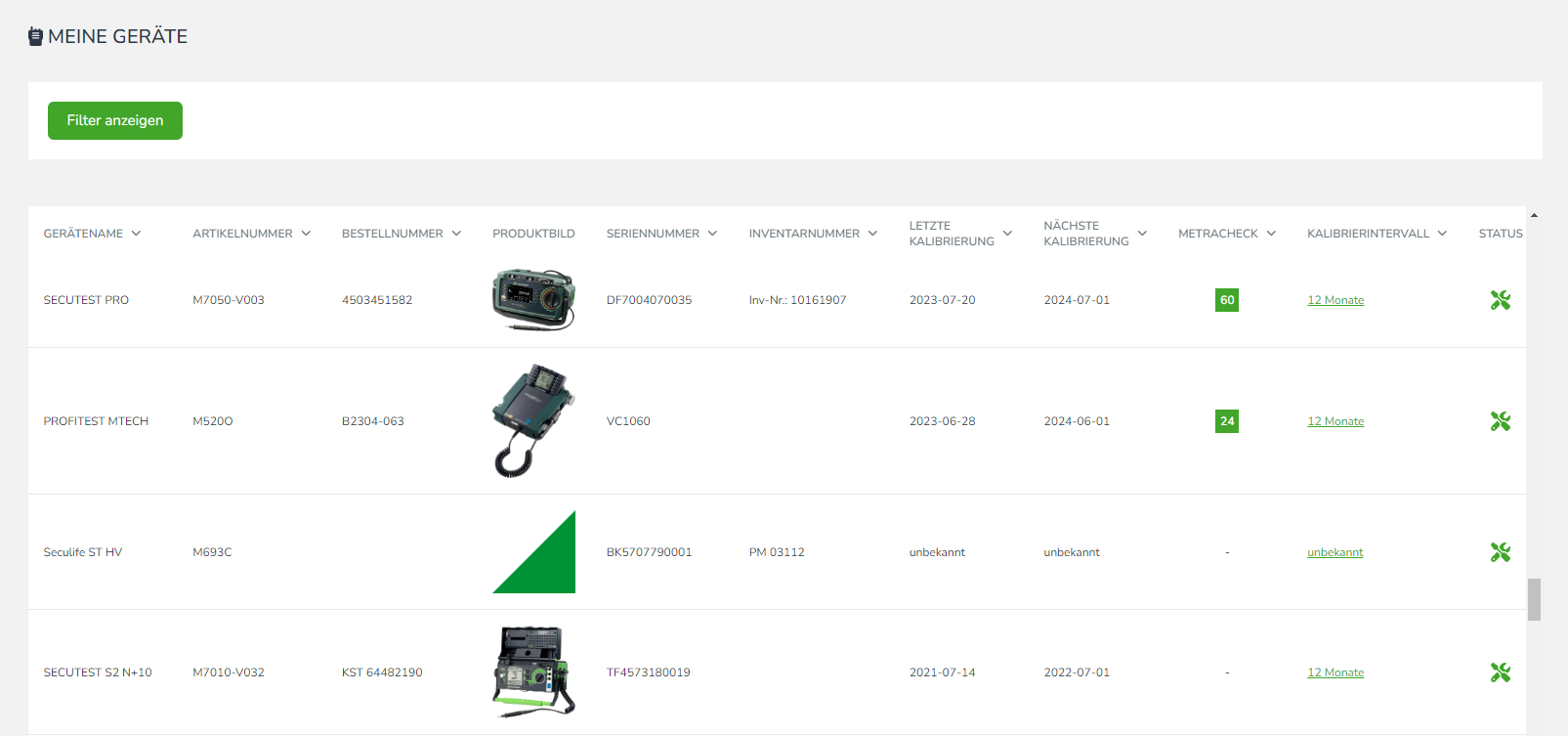Click next calibration date 2024-06-01
Image resolution: width=1568 pixels, height=736 pixels.
click(1077, 421)
